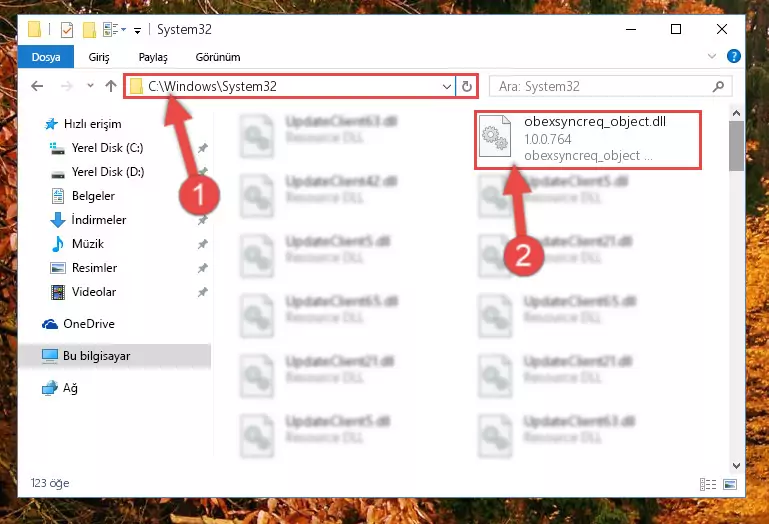Close the System32 window
Image resolution: width=769 pixels, height=524 pixels.
coord(721,29)
